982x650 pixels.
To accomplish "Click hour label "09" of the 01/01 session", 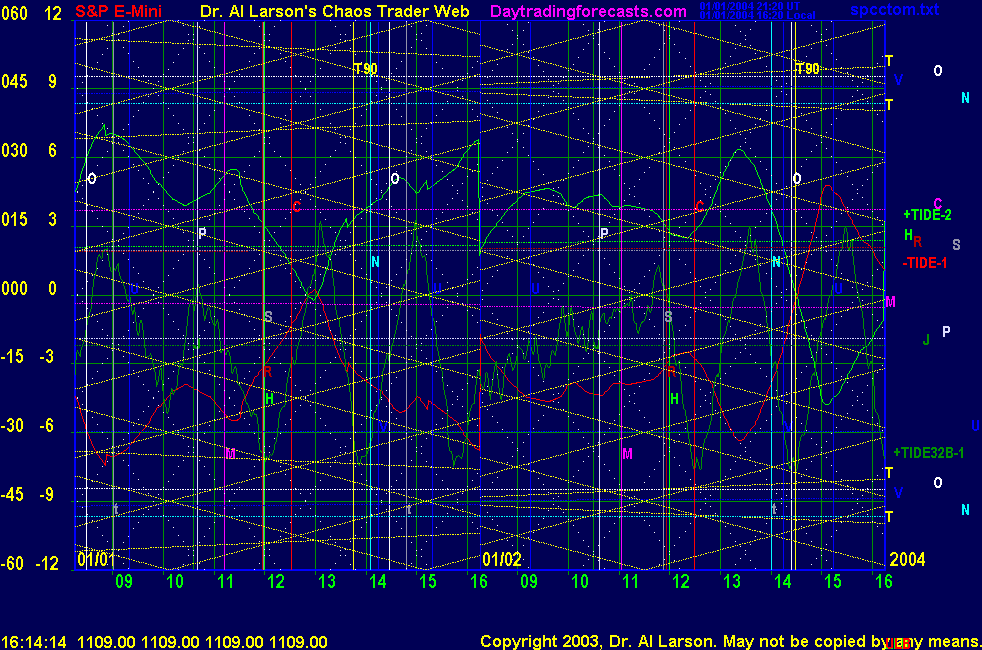I will [x=123, y=581].
